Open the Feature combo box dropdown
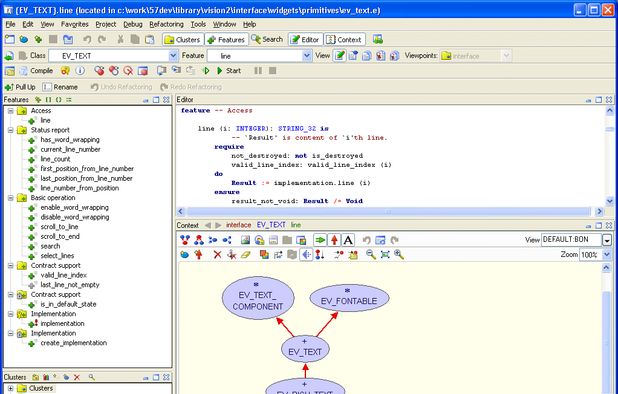This screenshot has height=394, width=618. 307,56
